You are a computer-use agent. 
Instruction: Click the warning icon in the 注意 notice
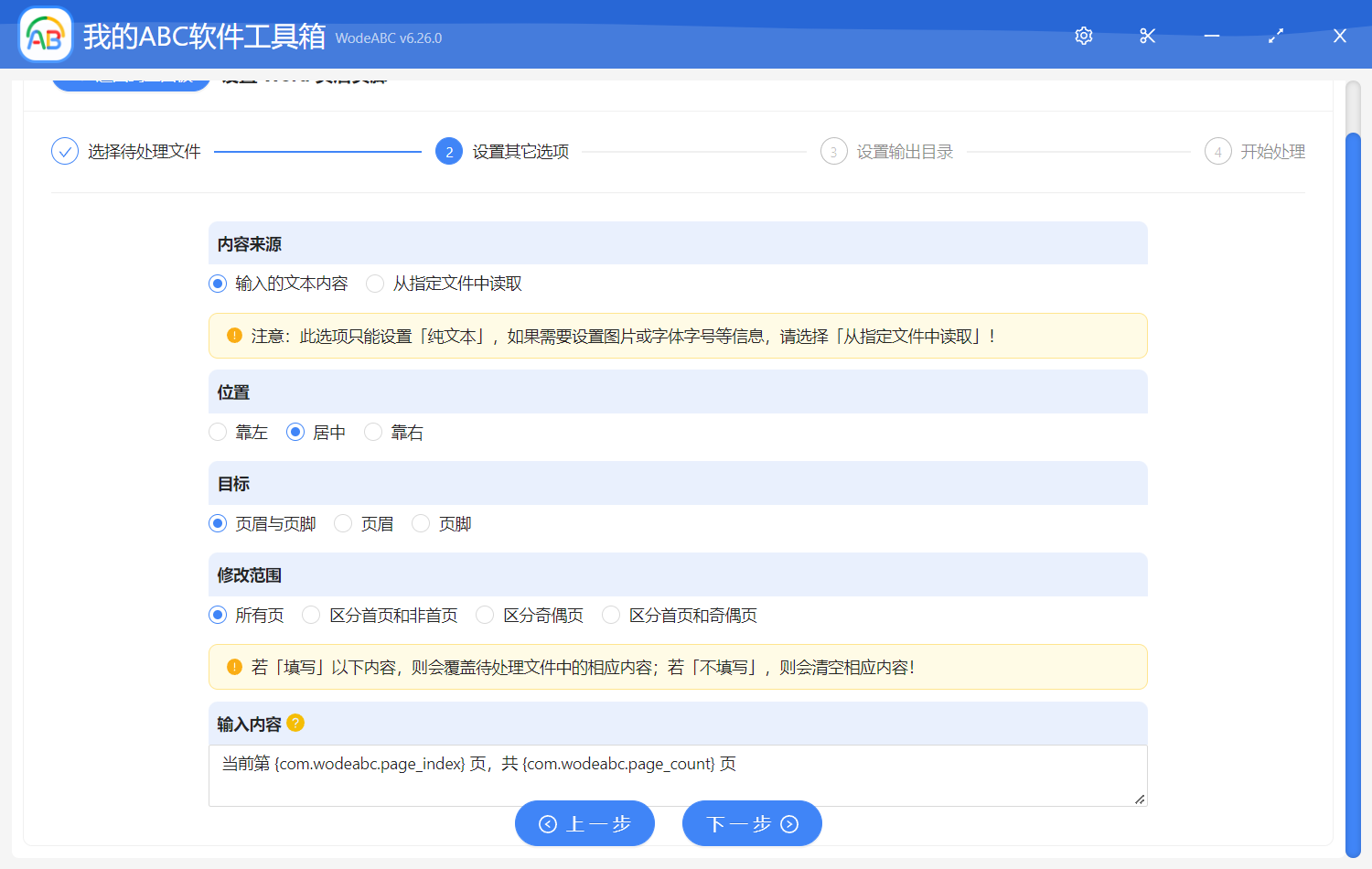pyautogui.click(x=234, y=335)
